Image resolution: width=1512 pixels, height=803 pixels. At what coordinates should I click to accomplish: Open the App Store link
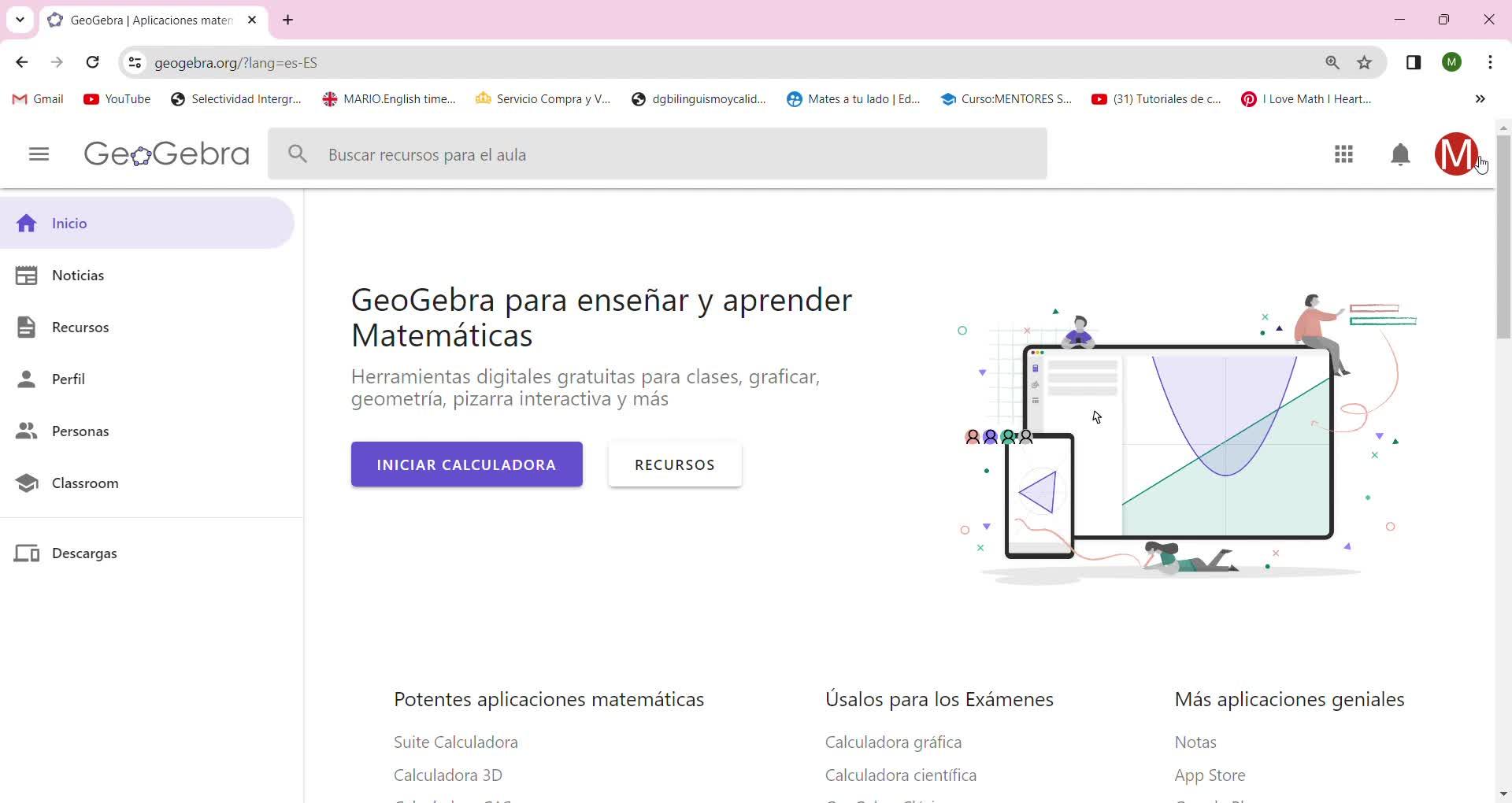pos(1210,775)
